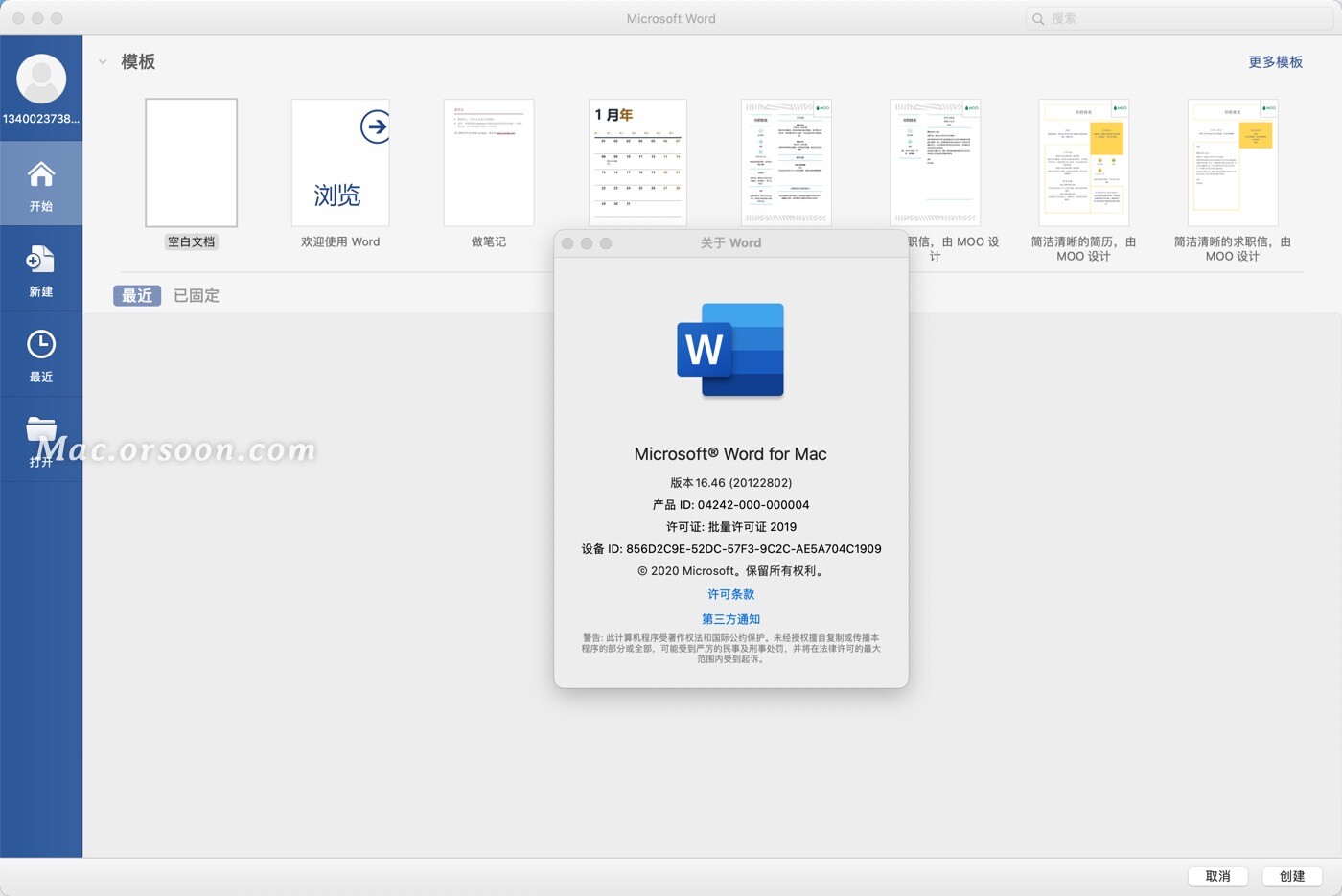Click the version text 版本 16.46
This screenshot has height=896, width=1342.
pyautogui.click(x=730, y=483)
